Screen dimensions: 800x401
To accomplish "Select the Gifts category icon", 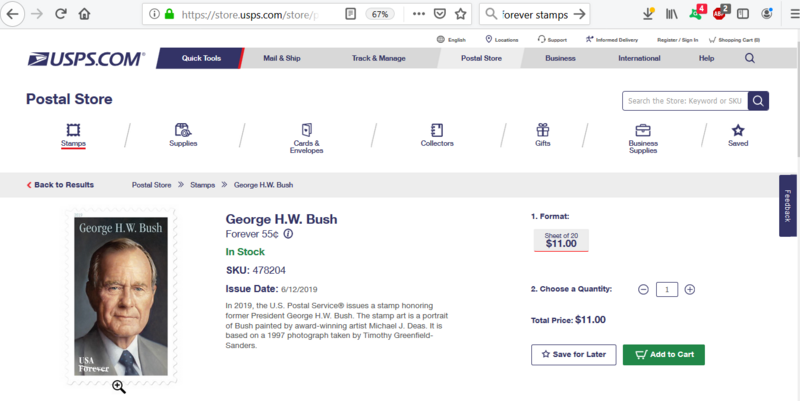I will tap(542, 135).
